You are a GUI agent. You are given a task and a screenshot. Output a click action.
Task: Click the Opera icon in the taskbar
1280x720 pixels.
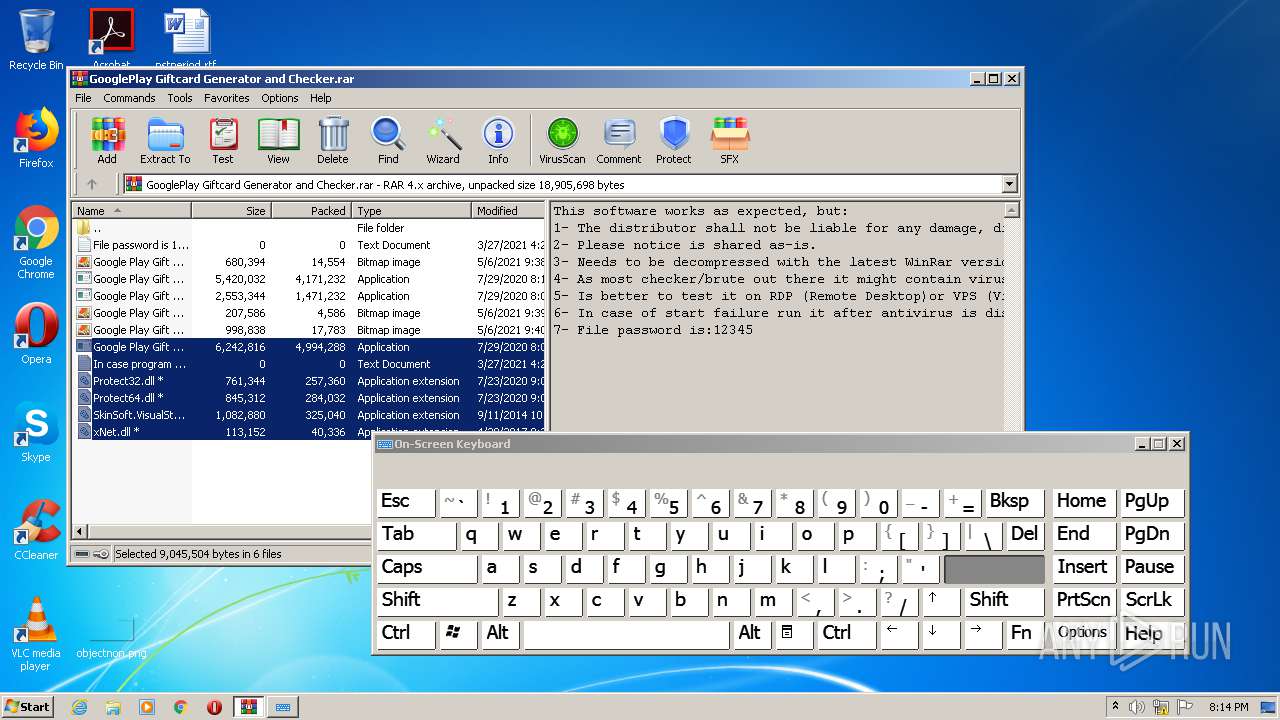point(215,707)
